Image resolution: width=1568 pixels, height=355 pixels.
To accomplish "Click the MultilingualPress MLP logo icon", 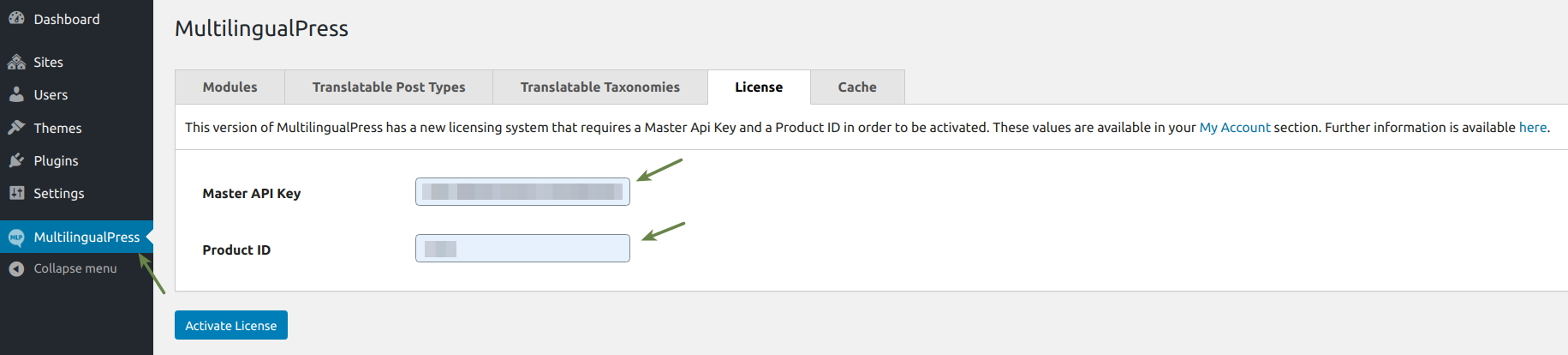I will [16, 238].
